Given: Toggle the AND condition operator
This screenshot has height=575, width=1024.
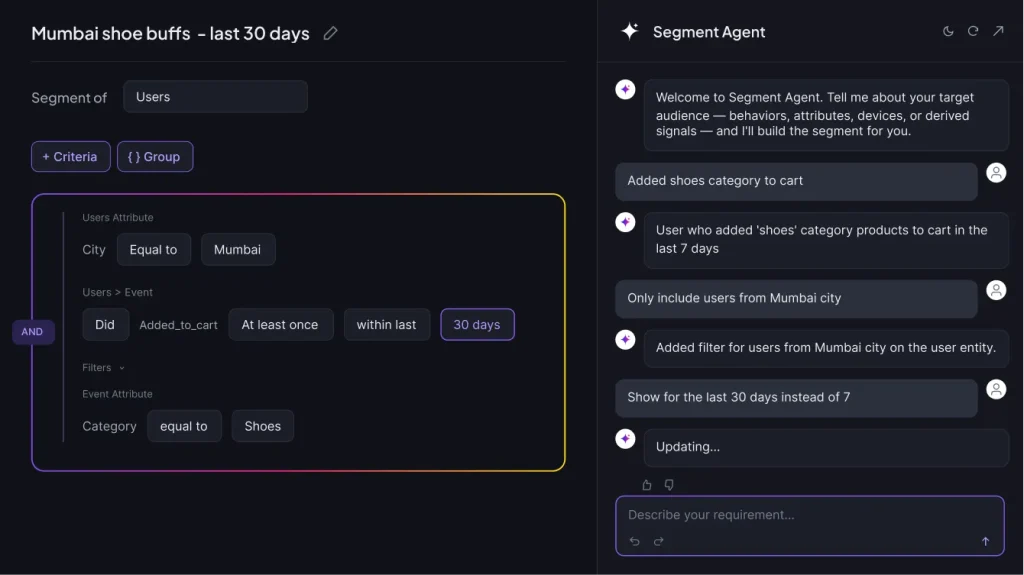Looking at the screenshot, I should (x=33, y=332).
